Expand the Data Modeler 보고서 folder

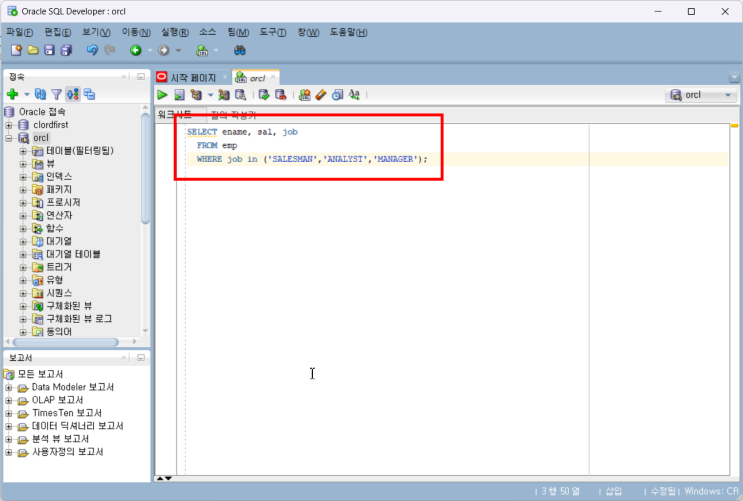(x=9, y=388)
